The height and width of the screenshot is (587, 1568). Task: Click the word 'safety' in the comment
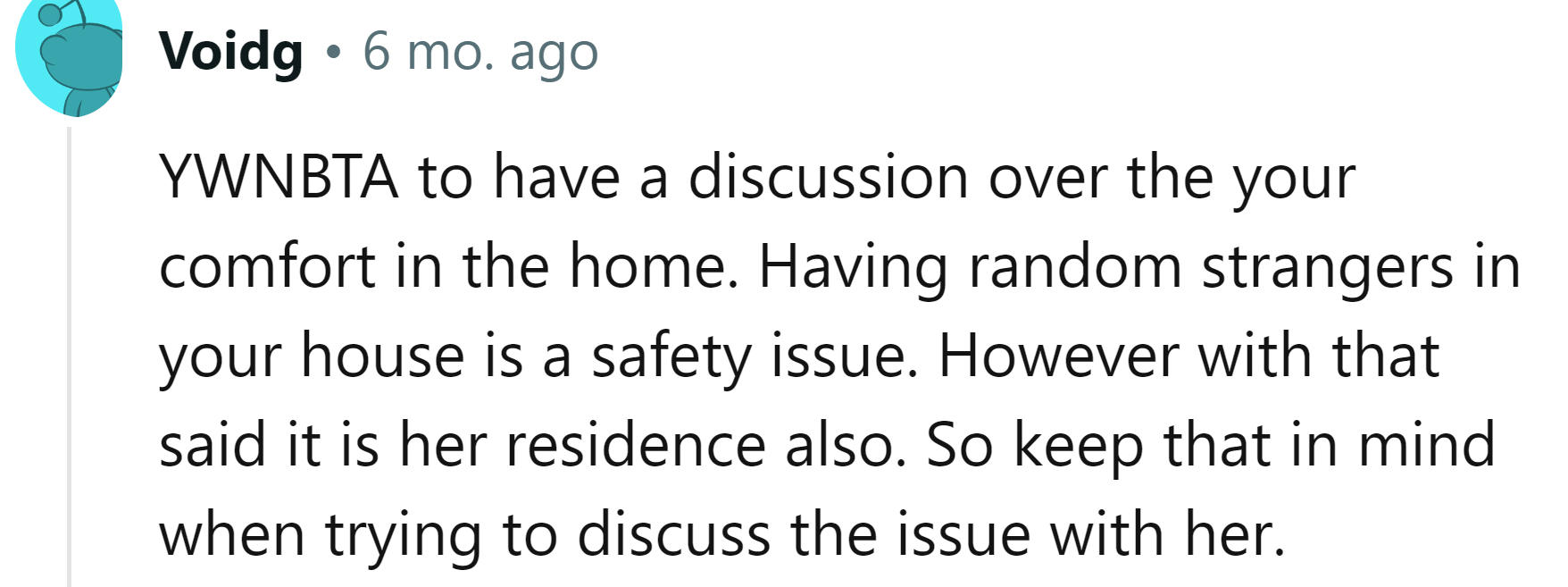pyautogui.click(x=671, y=356)
